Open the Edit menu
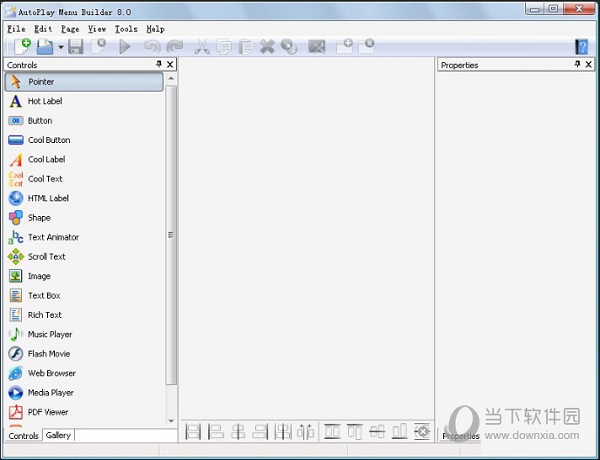600x460 pixels. (43, 29)
